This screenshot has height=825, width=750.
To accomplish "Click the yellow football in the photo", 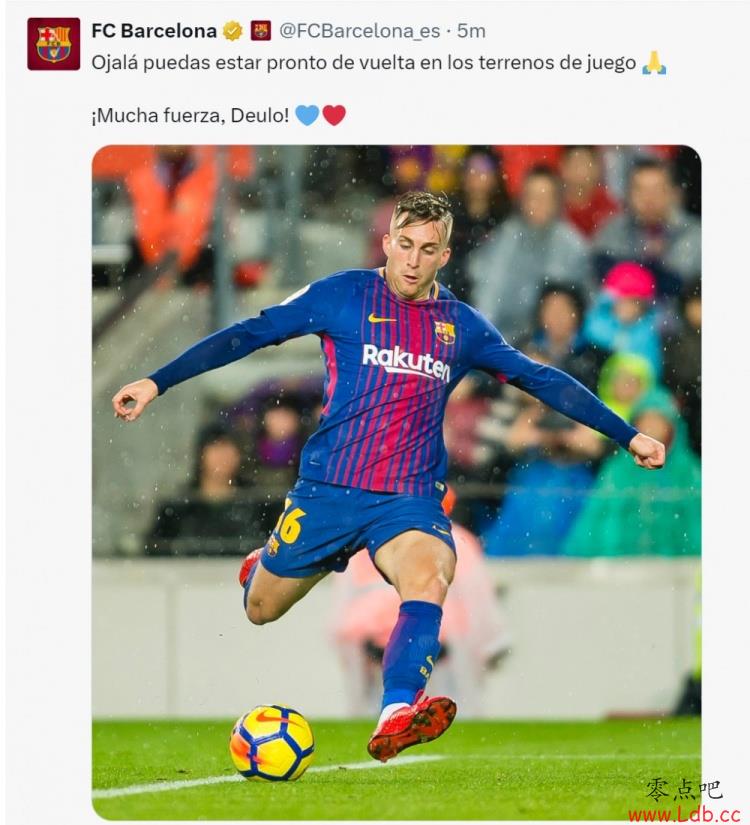I will [272, 743].
